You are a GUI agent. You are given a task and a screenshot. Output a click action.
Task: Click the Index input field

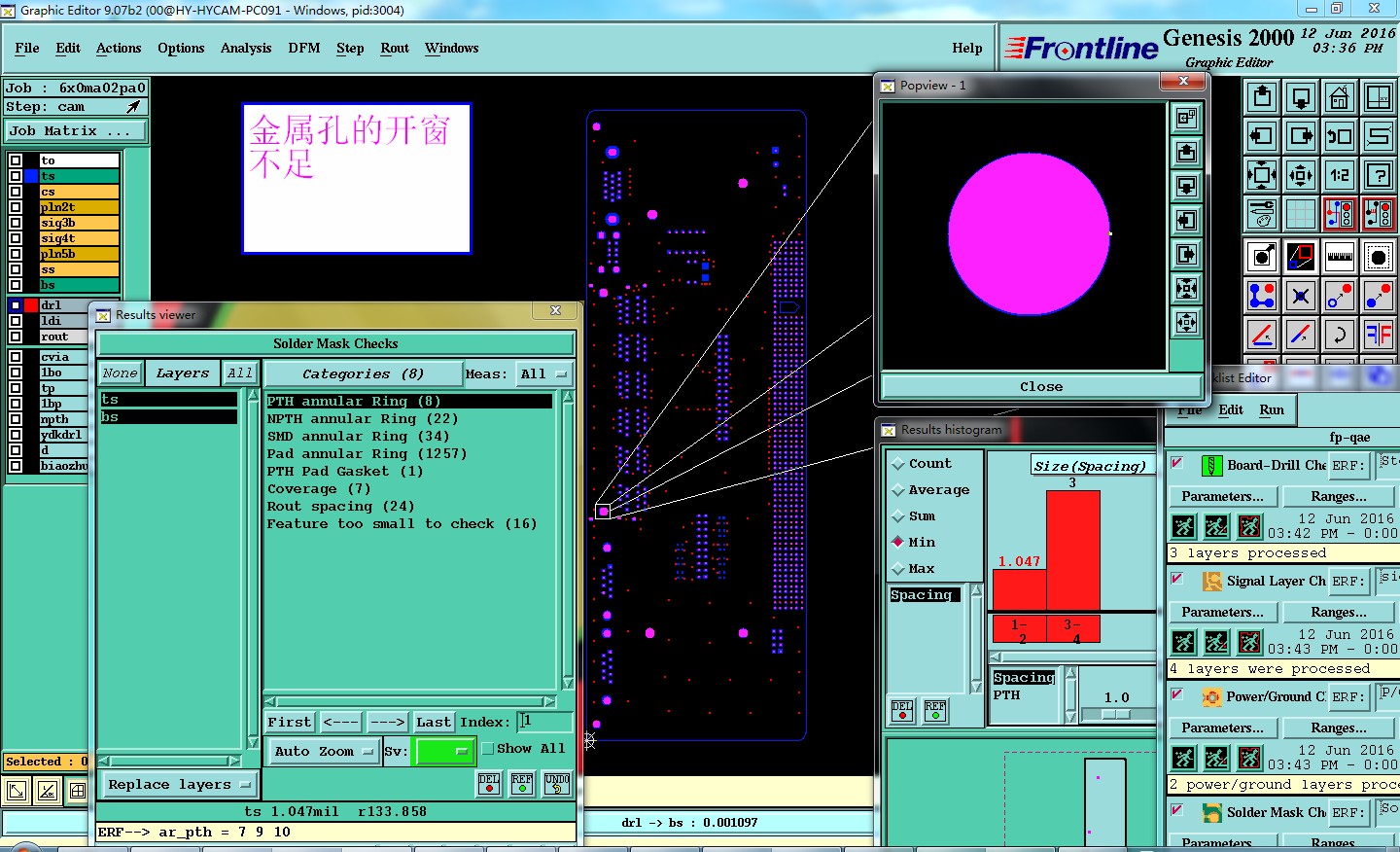(544, 721)
